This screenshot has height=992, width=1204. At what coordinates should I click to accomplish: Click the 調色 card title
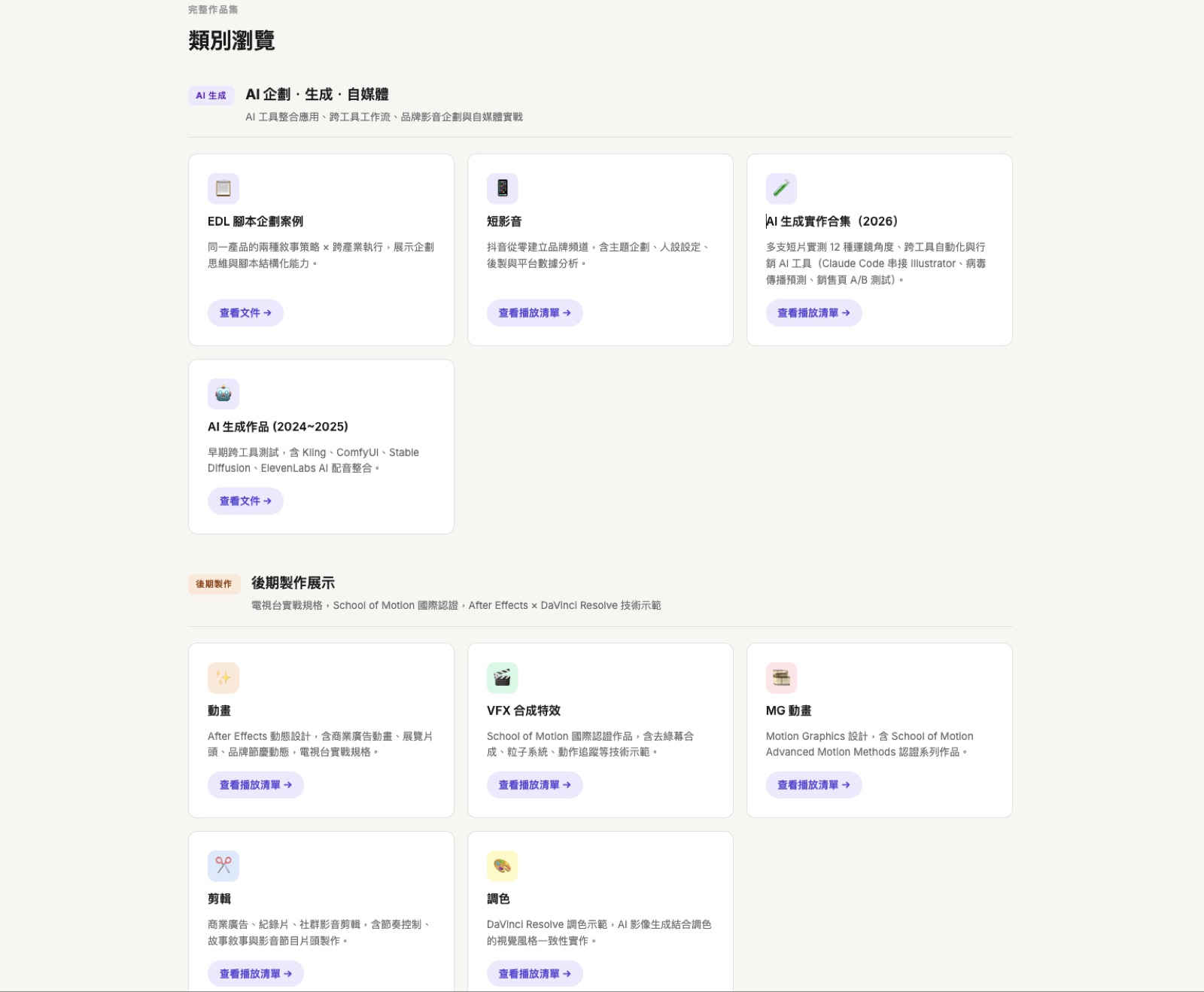[x=498, y=899]
